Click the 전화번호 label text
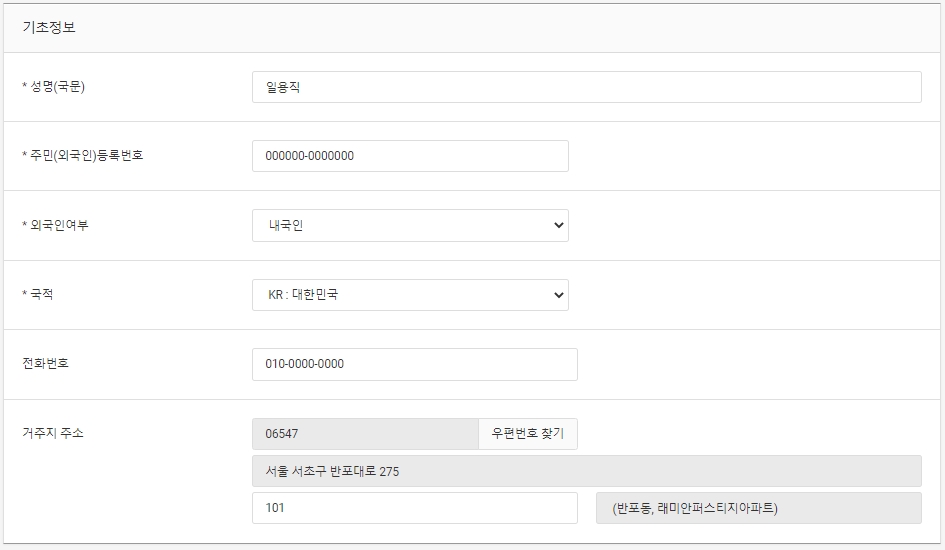The width and height of the screenshot is (945, 550). tap(45, 363)
